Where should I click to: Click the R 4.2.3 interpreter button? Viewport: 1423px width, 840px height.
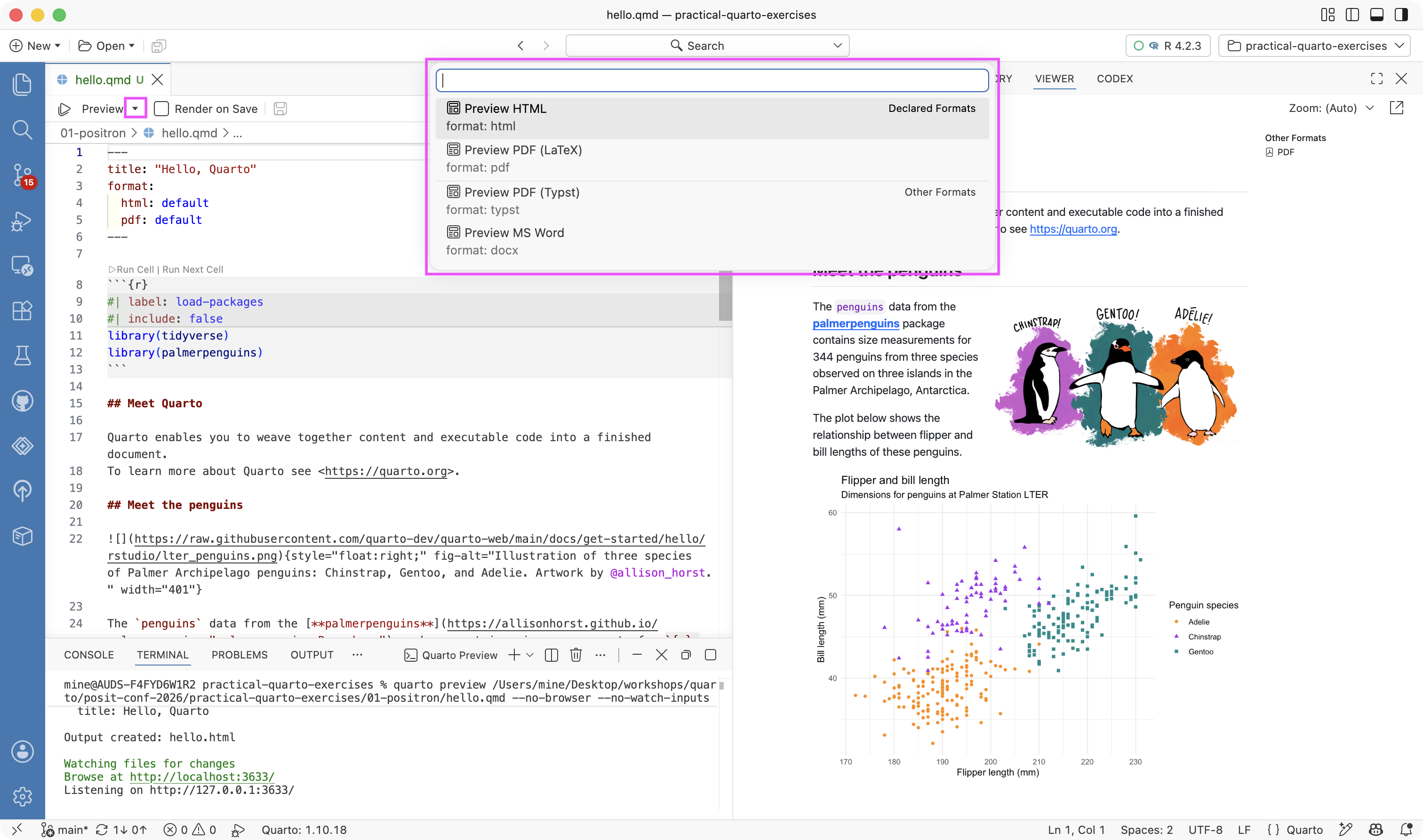click(1167, 46)
